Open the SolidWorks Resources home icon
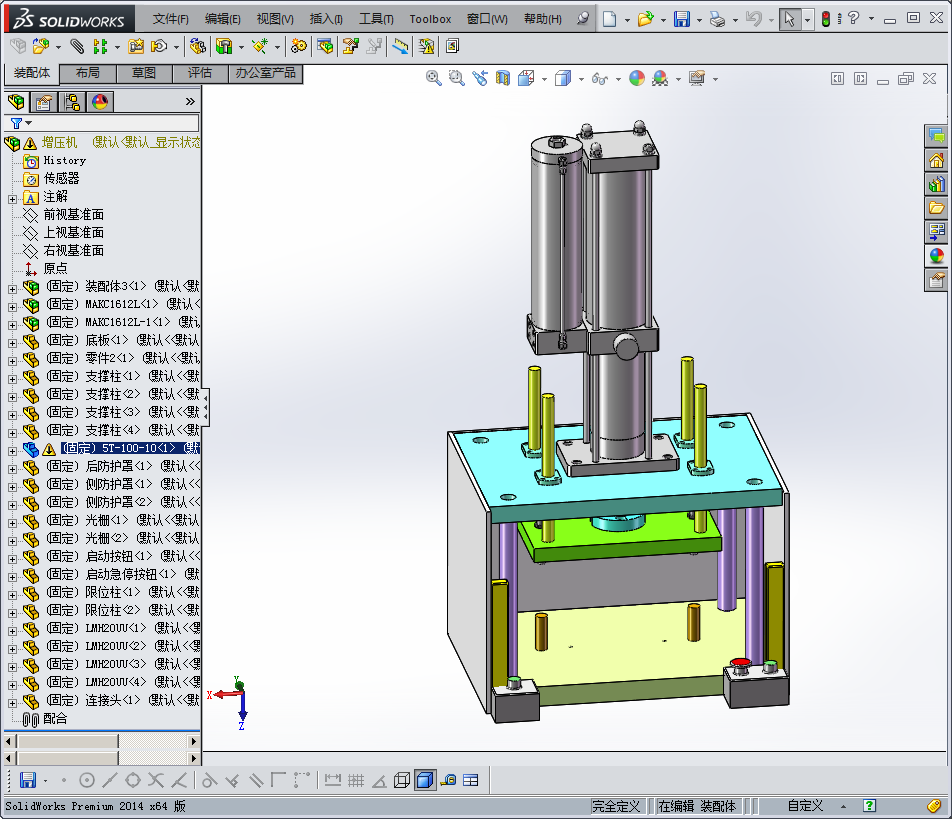The height and width of the screenshot is (819, 952). click(936, 160)
